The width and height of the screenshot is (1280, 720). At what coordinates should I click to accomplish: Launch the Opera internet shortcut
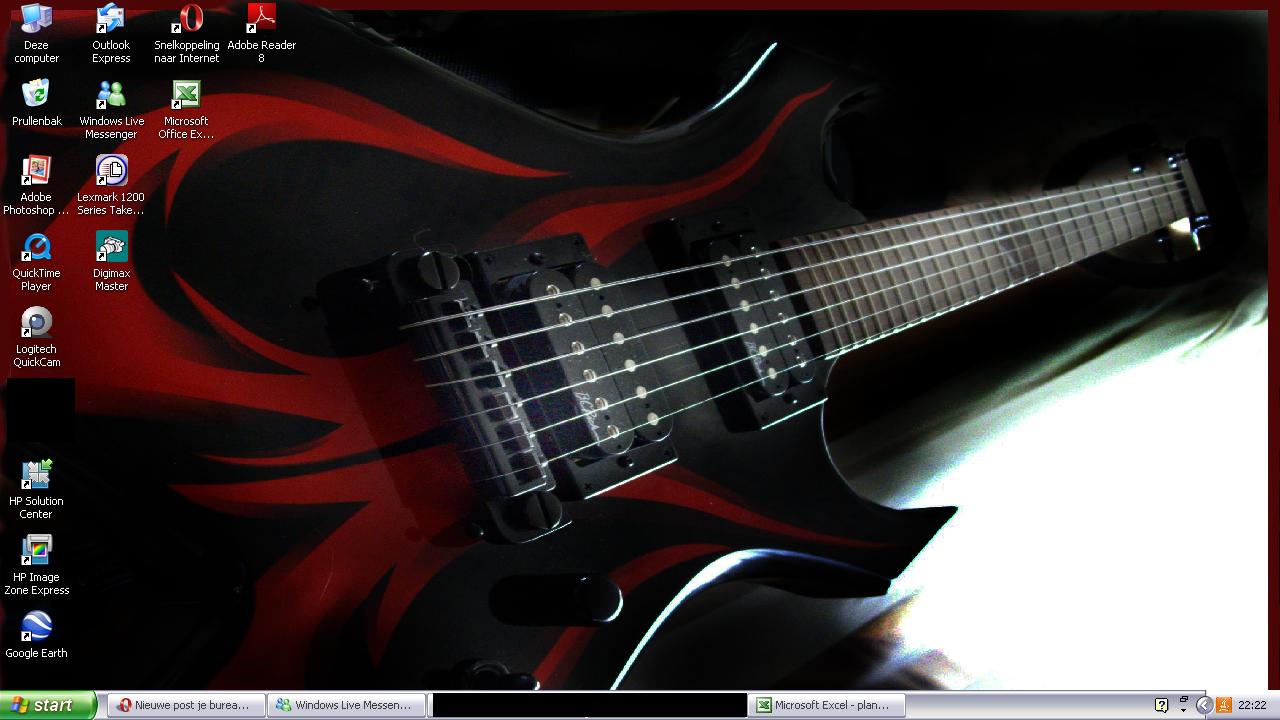(186, 20)
